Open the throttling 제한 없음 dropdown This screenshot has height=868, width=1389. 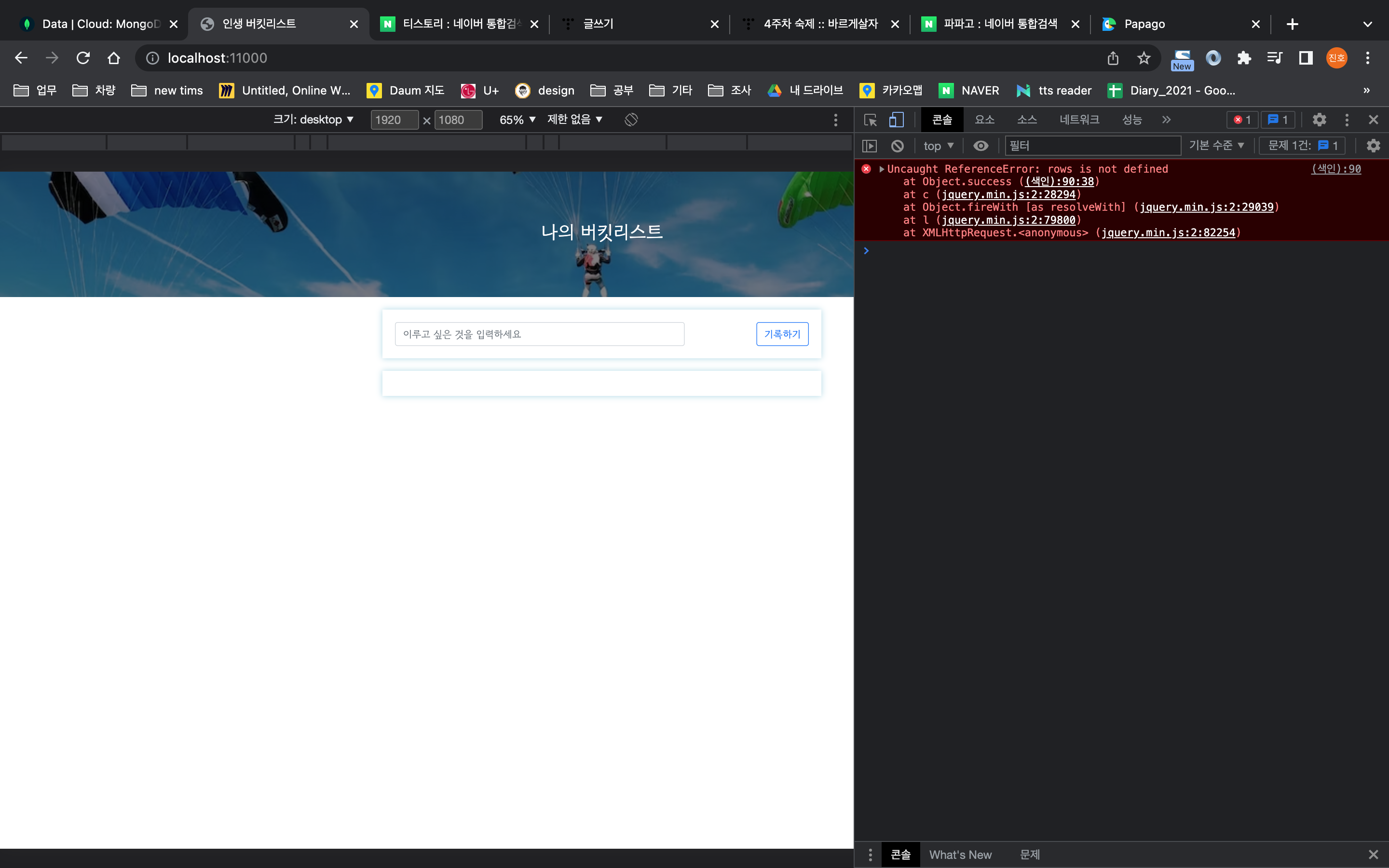click(x=574, y=120)
